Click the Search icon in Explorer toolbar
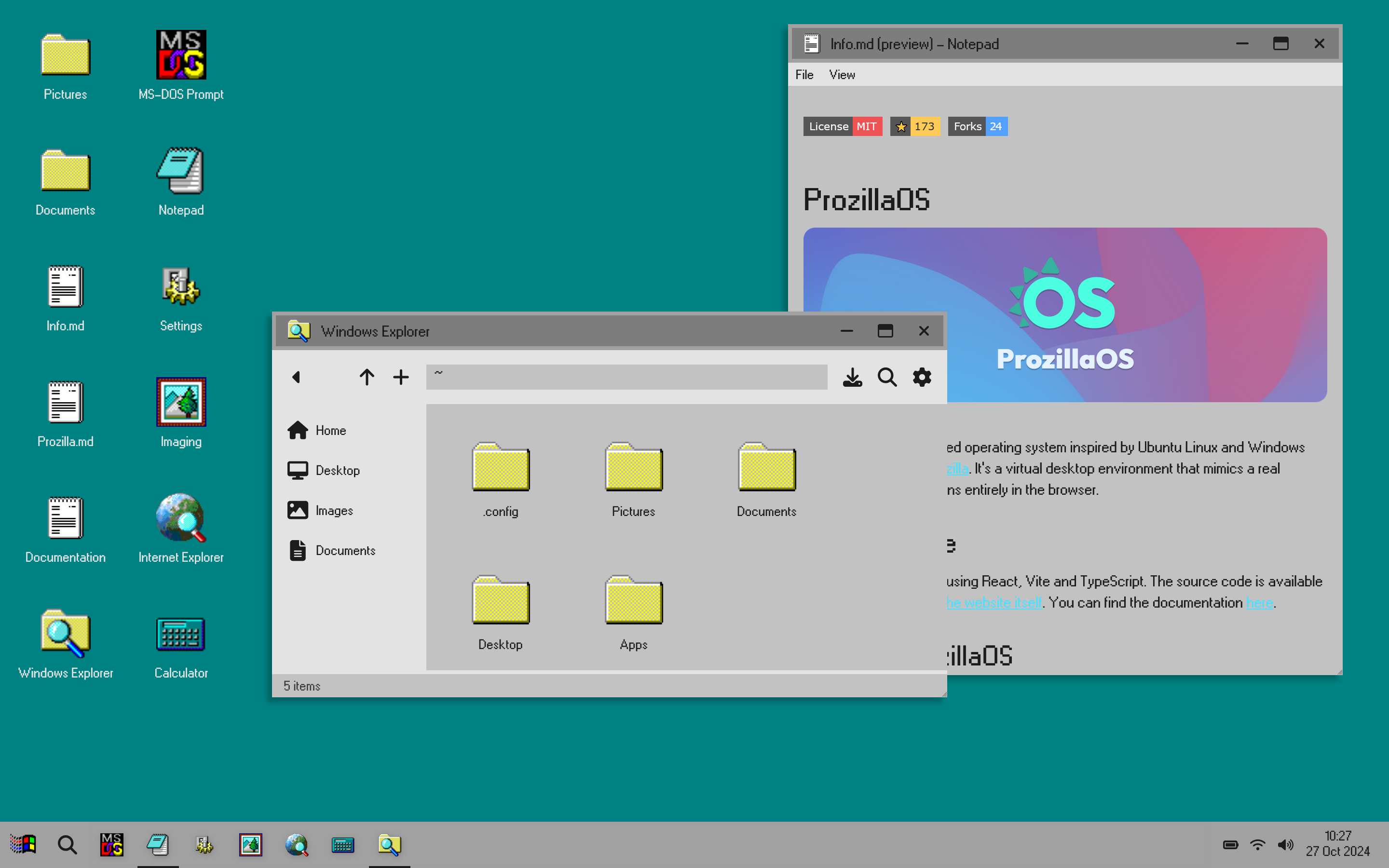This screenshot has width=1389, height=868. click(x=887, y=378)
